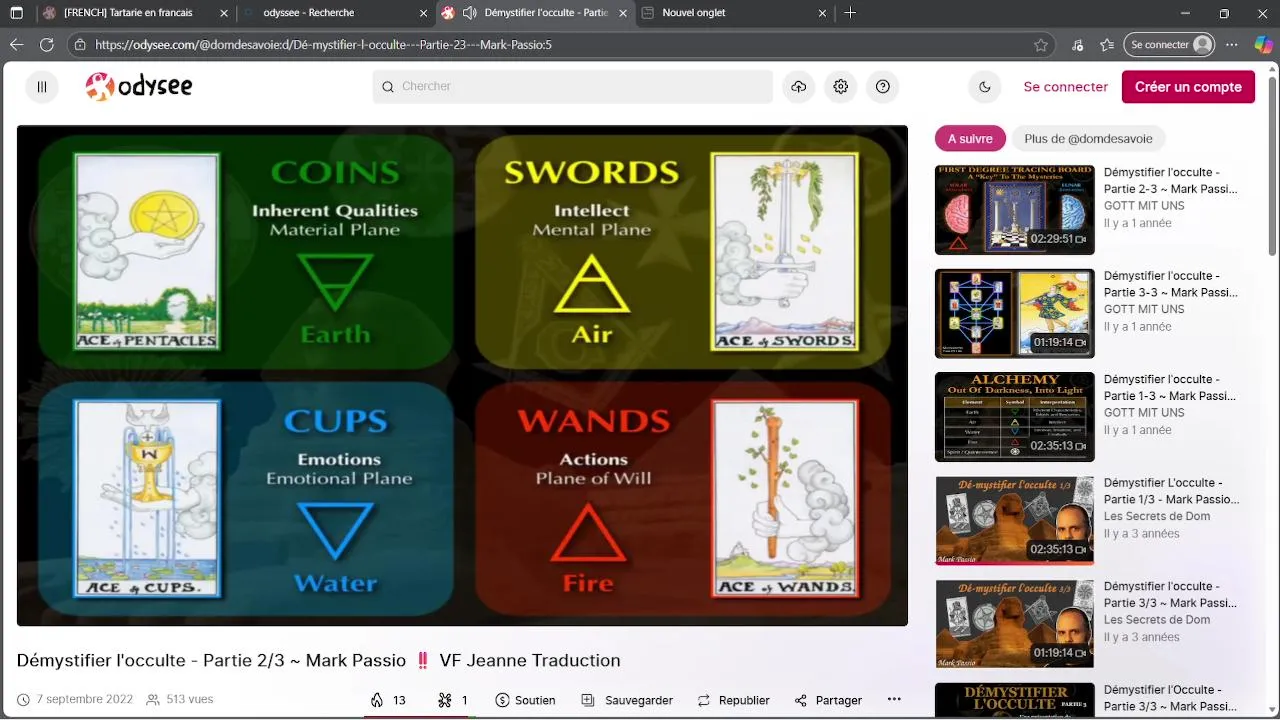Open the browser extensions icon

tap(1077, 45)
